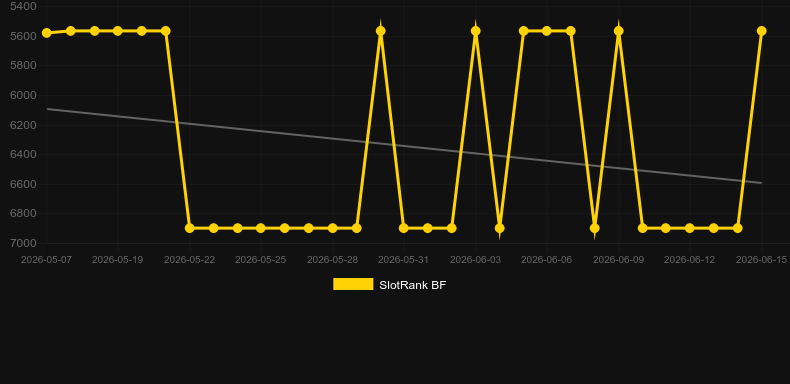
Task: Select the low data point at 2026-05-31
Action: point(404,228)
